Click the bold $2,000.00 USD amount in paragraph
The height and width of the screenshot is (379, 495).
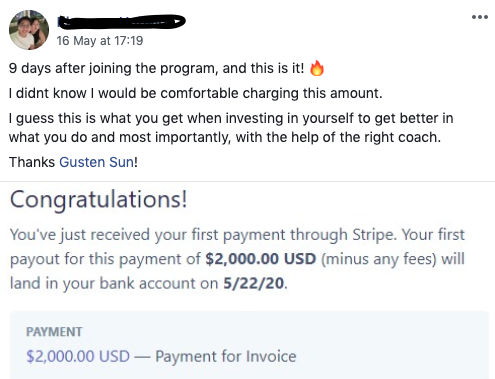click(x=260, y=259)
